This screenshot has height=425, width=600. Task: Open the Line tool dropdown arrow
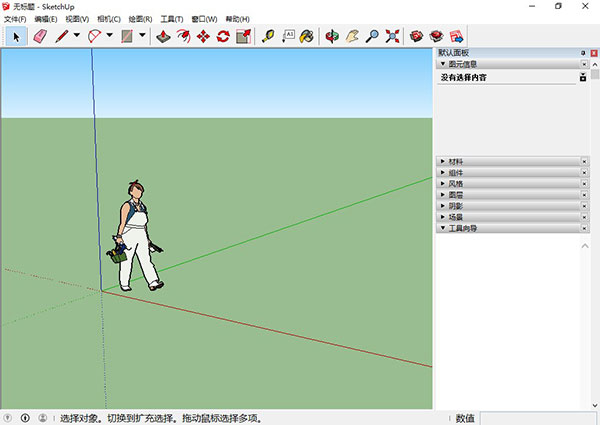pyautogui.click(x=77, y=35)
